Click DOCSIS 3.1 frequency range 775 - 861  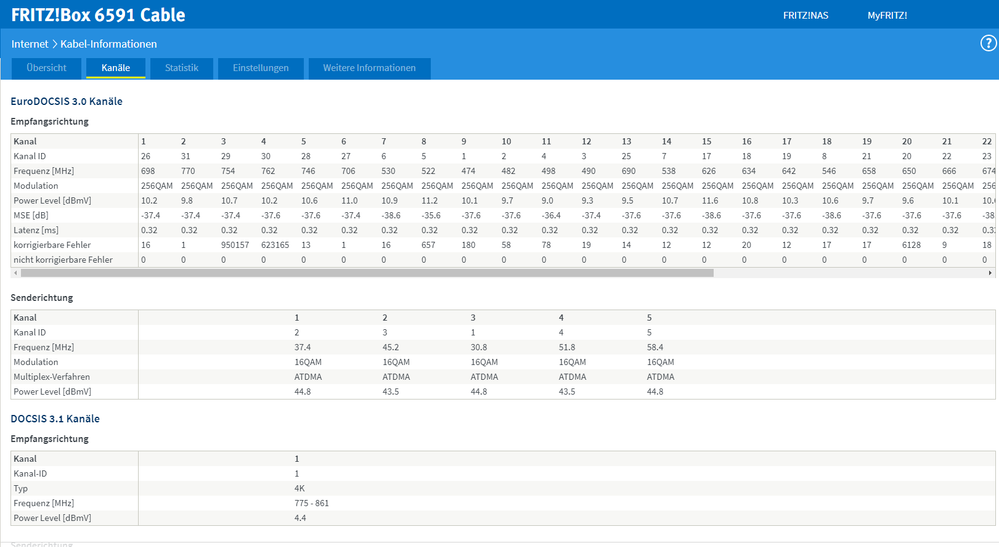pyautogui.click(x=312, y=503)
